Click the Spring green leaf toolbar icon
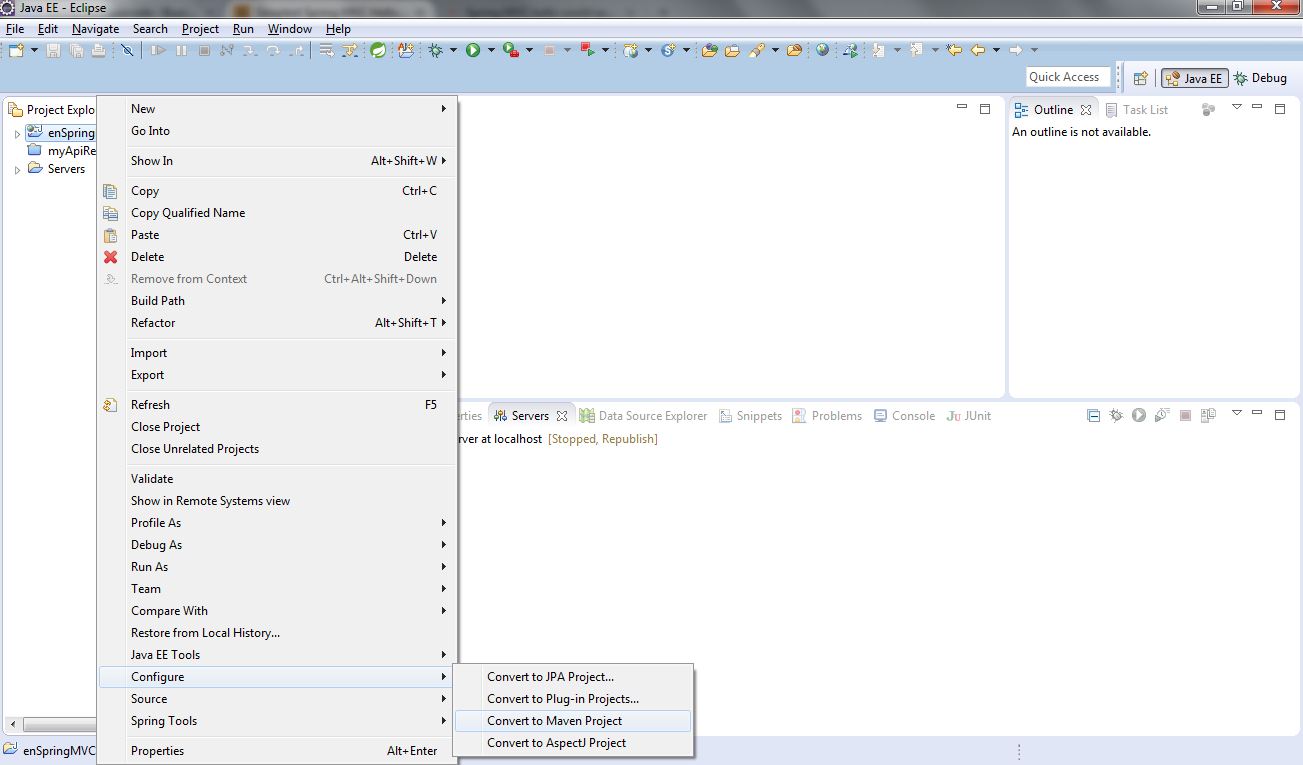 tap(378, 50)
